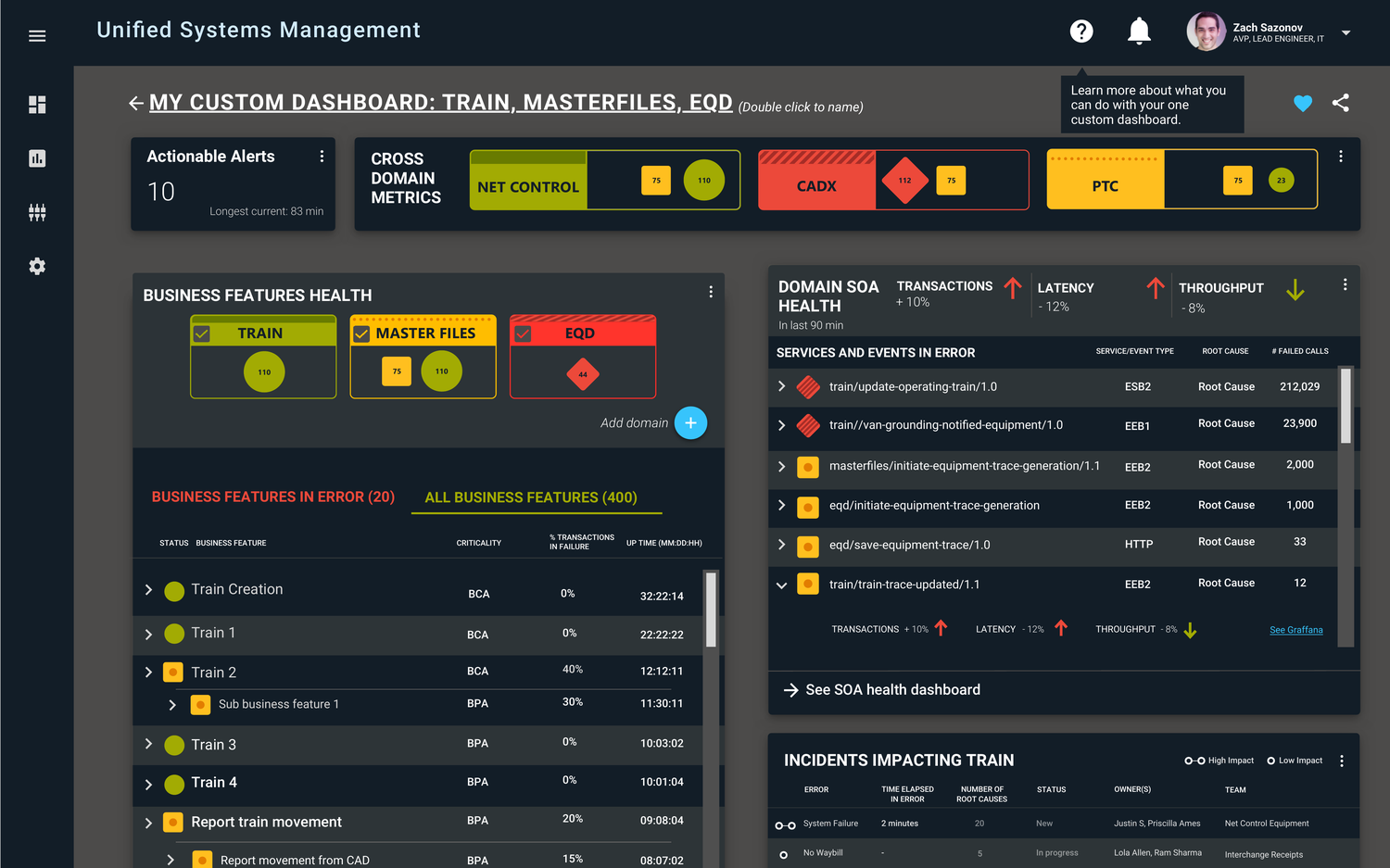Click the Actionable Alerts count 10
1390x868 pixels.
(161, 192)
